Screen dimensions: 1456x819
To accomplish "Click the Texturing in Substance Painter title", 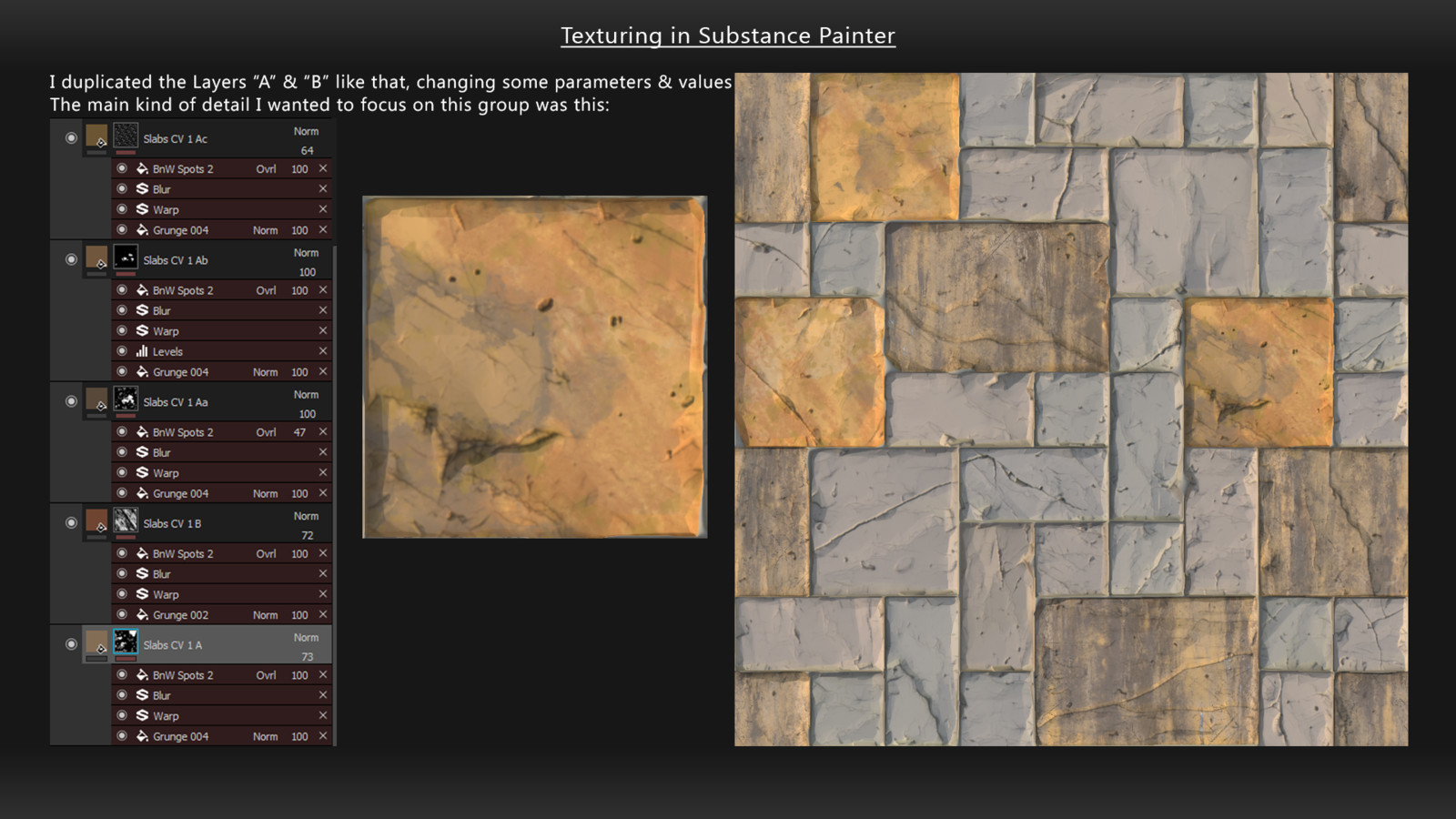I will [728, 35].
